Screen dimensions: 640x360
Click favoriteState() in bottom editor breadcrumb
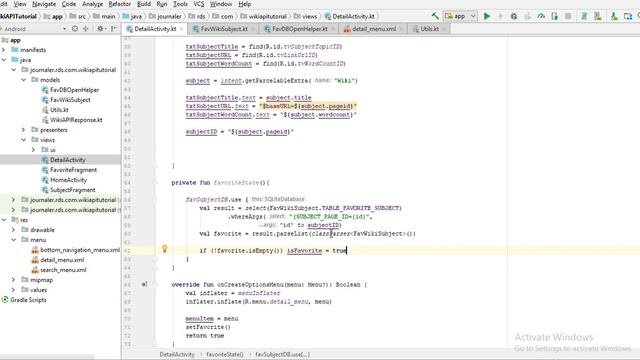point(224,354)
